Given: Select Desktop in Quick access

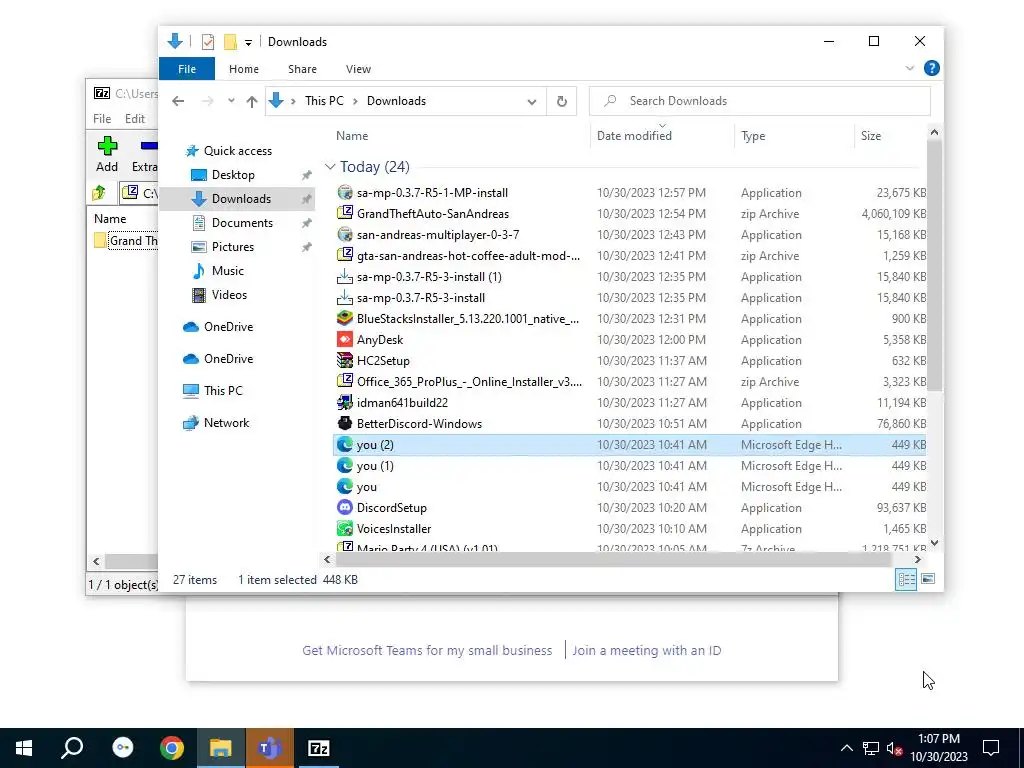Looking at the screenshot, I should click(x=233, y=175).
